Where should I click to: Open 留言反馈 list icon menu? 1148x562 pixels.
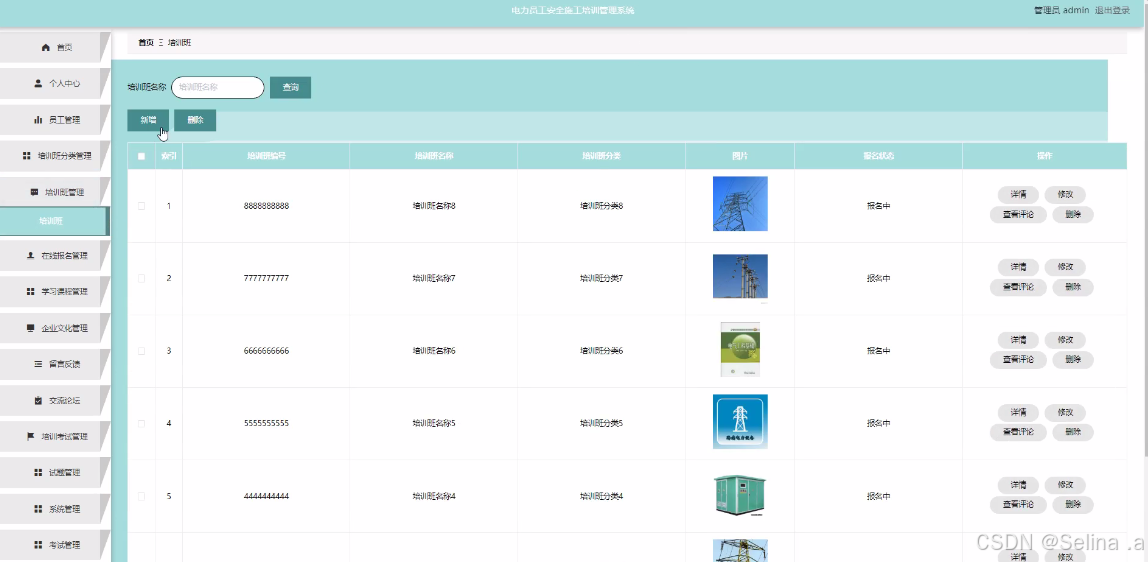pyautogui.click(x=55, y=364)
